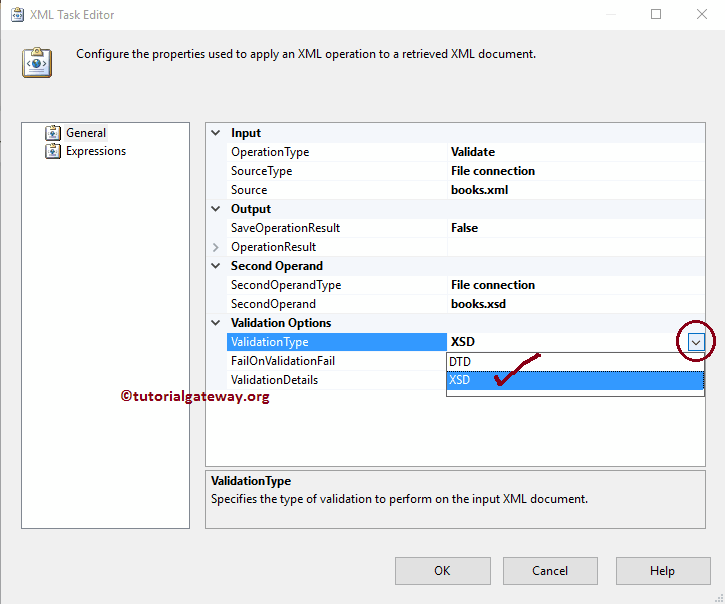Click the XML Task Editor title icon

pos(18,15)
